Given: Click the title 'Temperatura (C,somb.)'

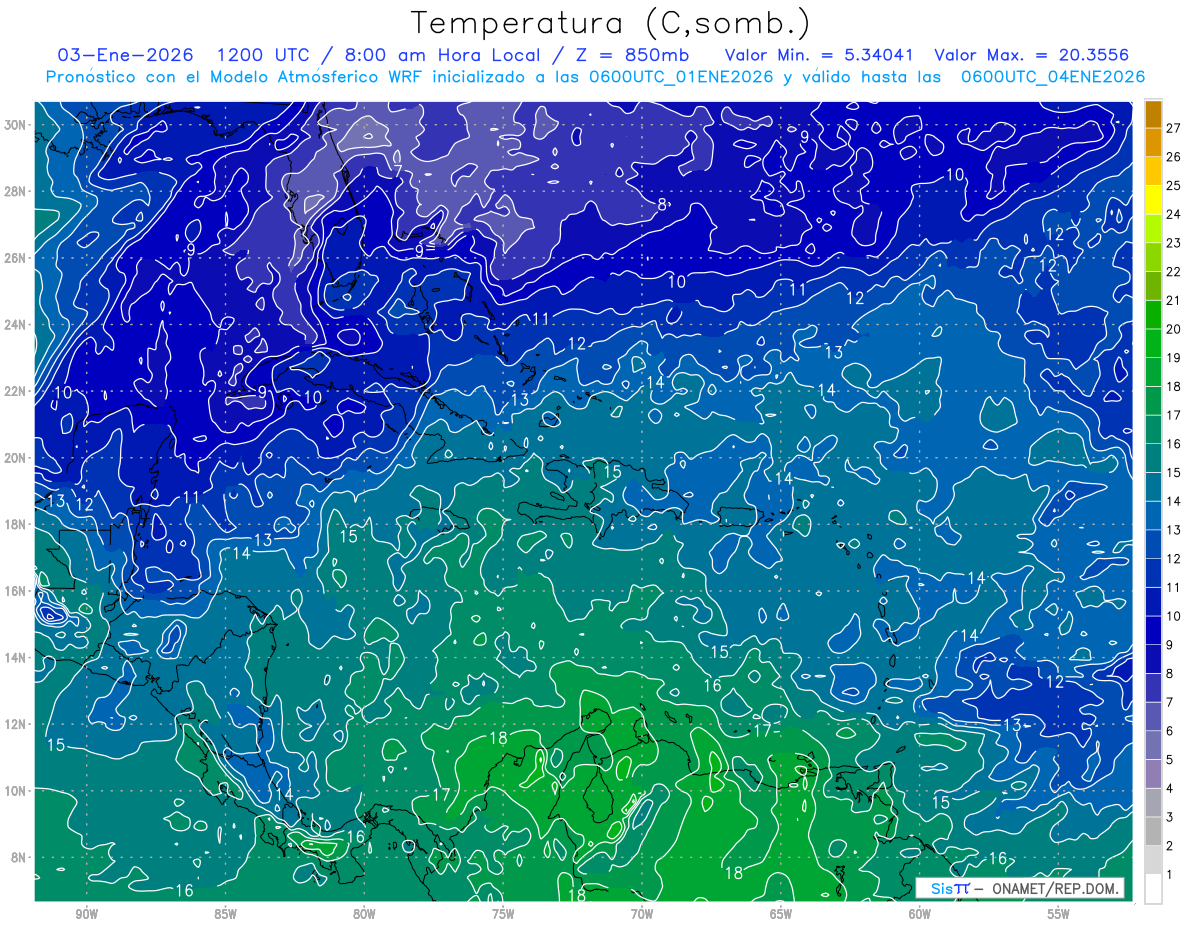Looking at the screenshot, I should tap(610, 23).
